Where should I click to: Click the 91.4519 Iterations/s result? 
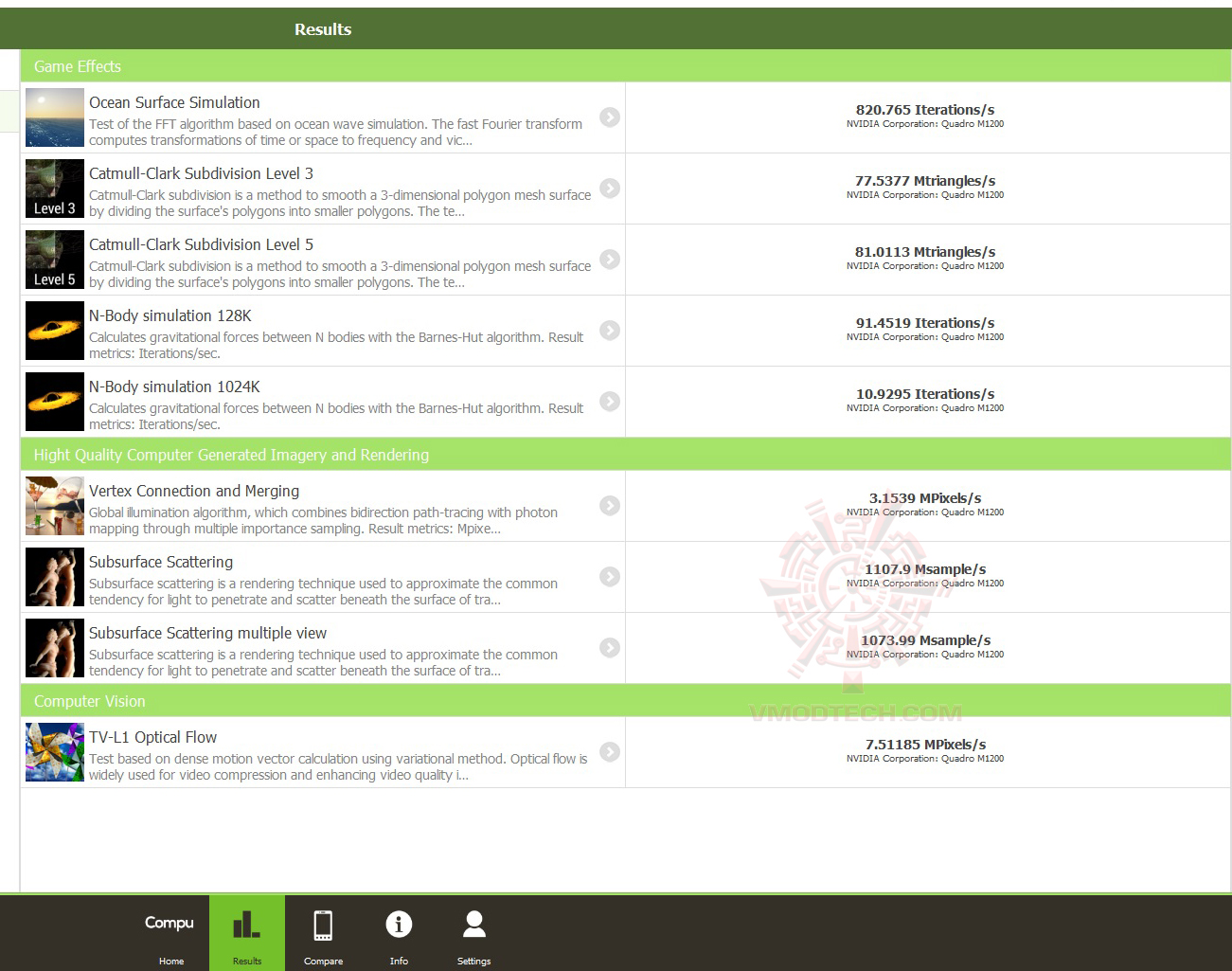coord(925,323)
